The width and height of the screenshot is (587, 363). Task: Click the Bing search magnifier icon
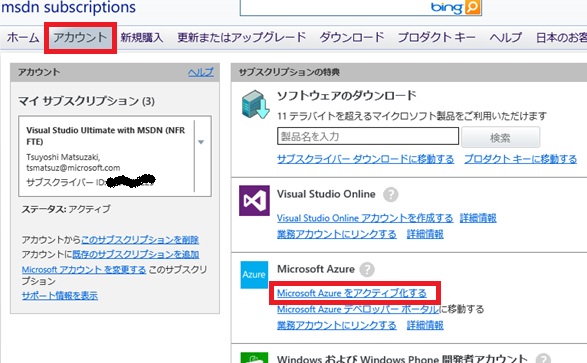pyautogui.click(x=472, y=7)
